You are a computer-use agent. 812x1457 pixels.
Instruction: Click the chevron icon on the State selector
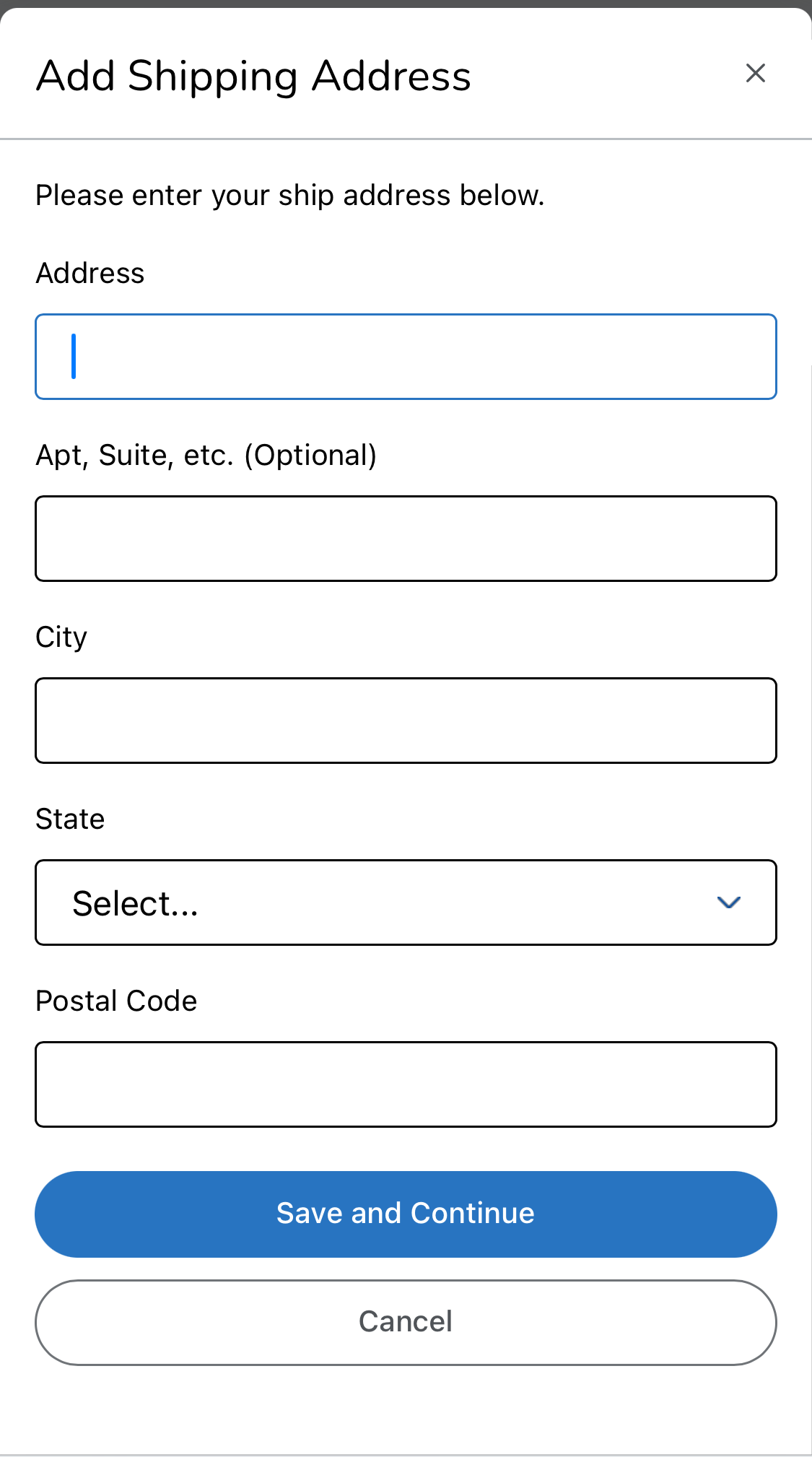click(728, 902)
